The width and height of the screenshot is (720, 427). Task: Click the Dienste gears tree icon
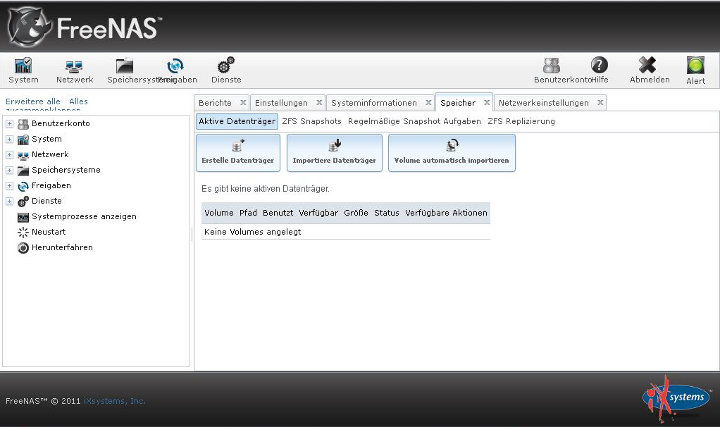click(23, 201)
